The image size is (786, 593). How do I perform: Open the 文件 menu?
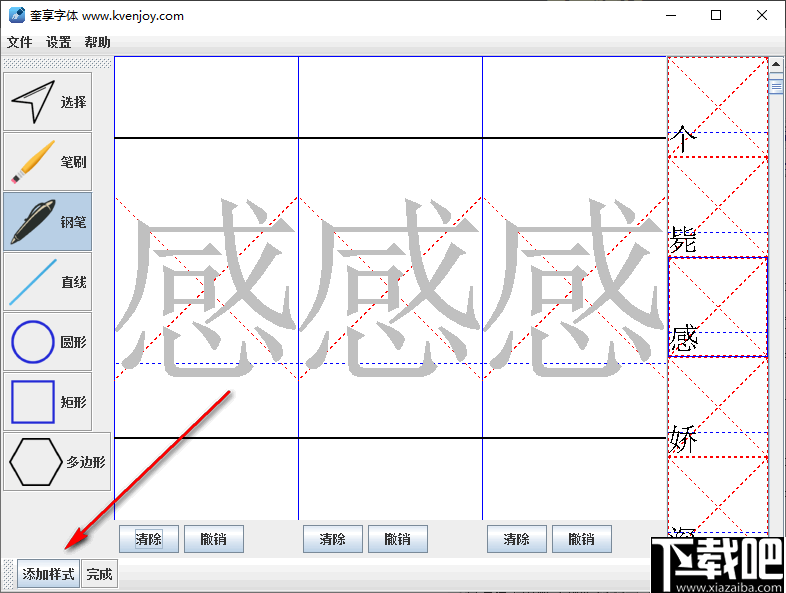[20, 42]
